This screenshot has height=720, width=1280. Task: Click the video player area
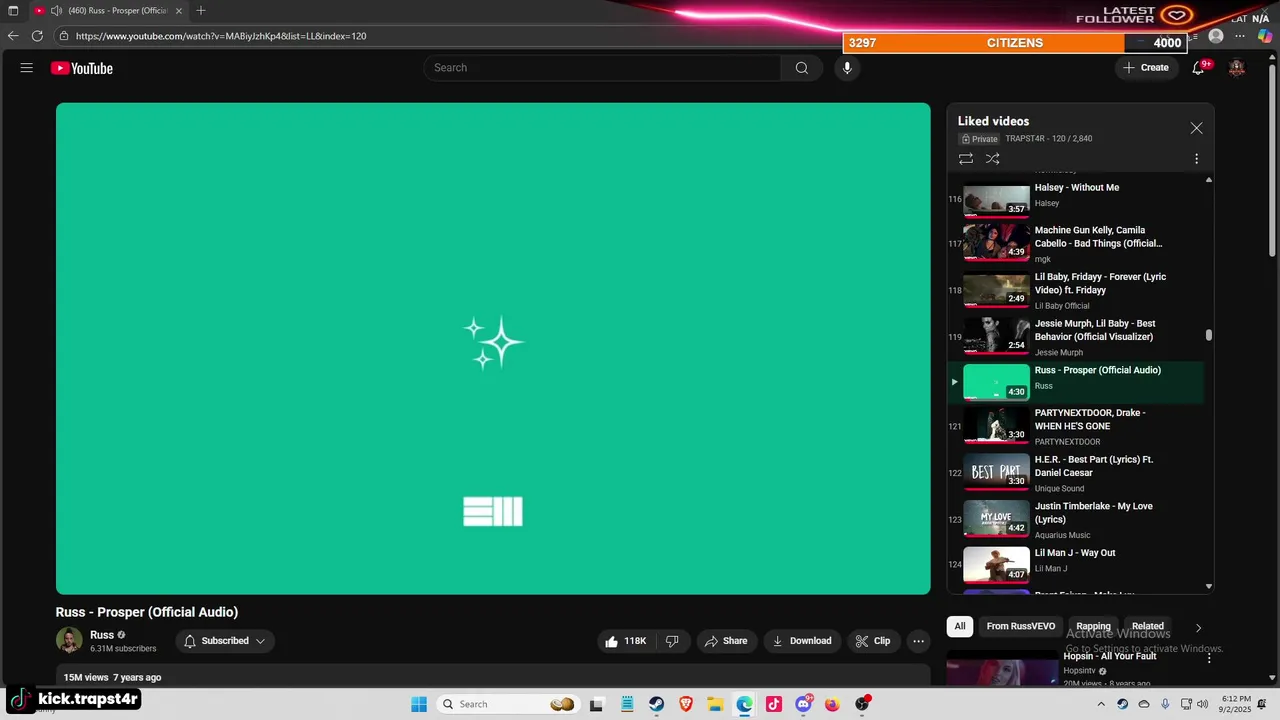[493, 349]
